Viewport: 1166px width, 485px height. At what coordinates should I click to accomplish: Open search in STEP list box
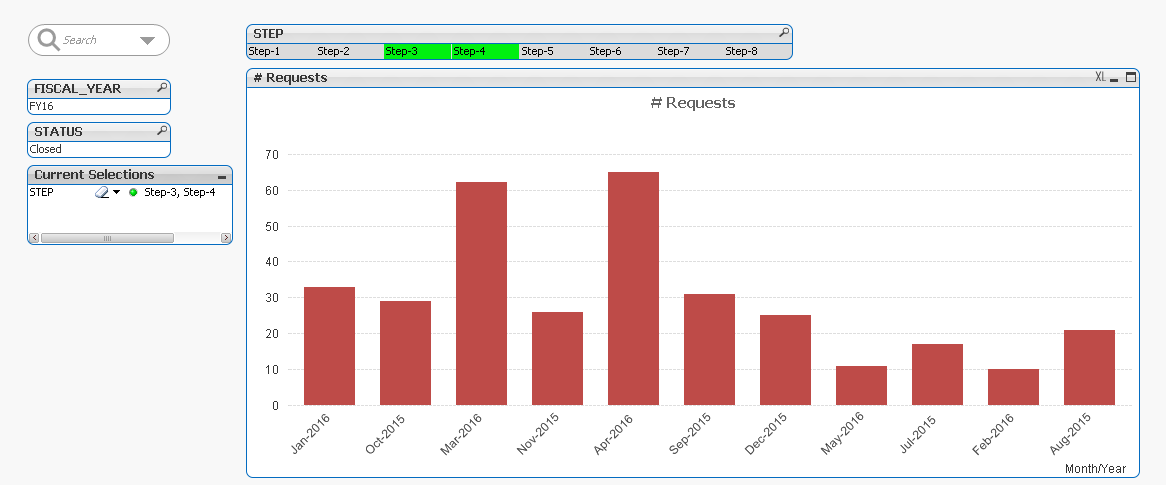[x=784, y=33]
